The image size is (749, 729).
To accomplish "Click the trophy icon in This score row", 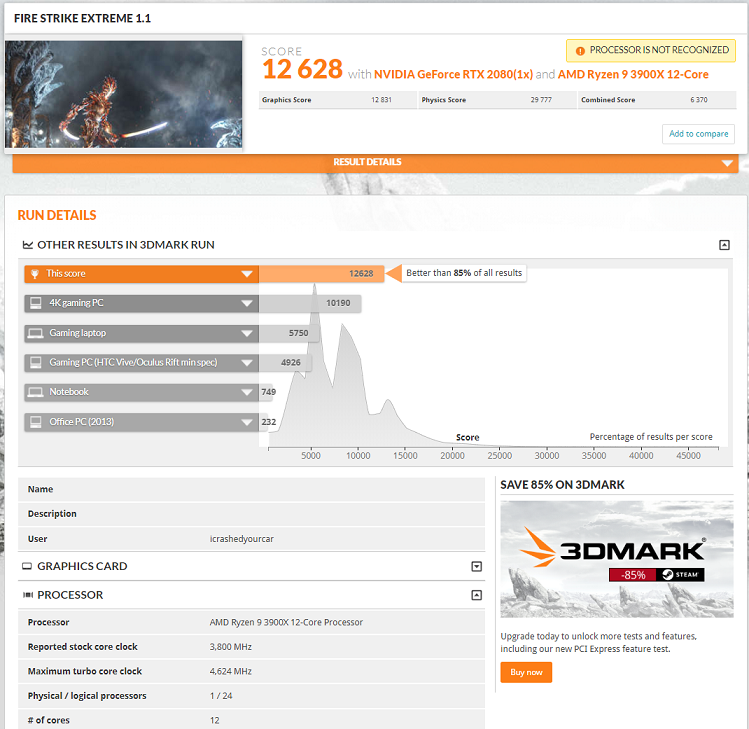I will pos(35,274).
